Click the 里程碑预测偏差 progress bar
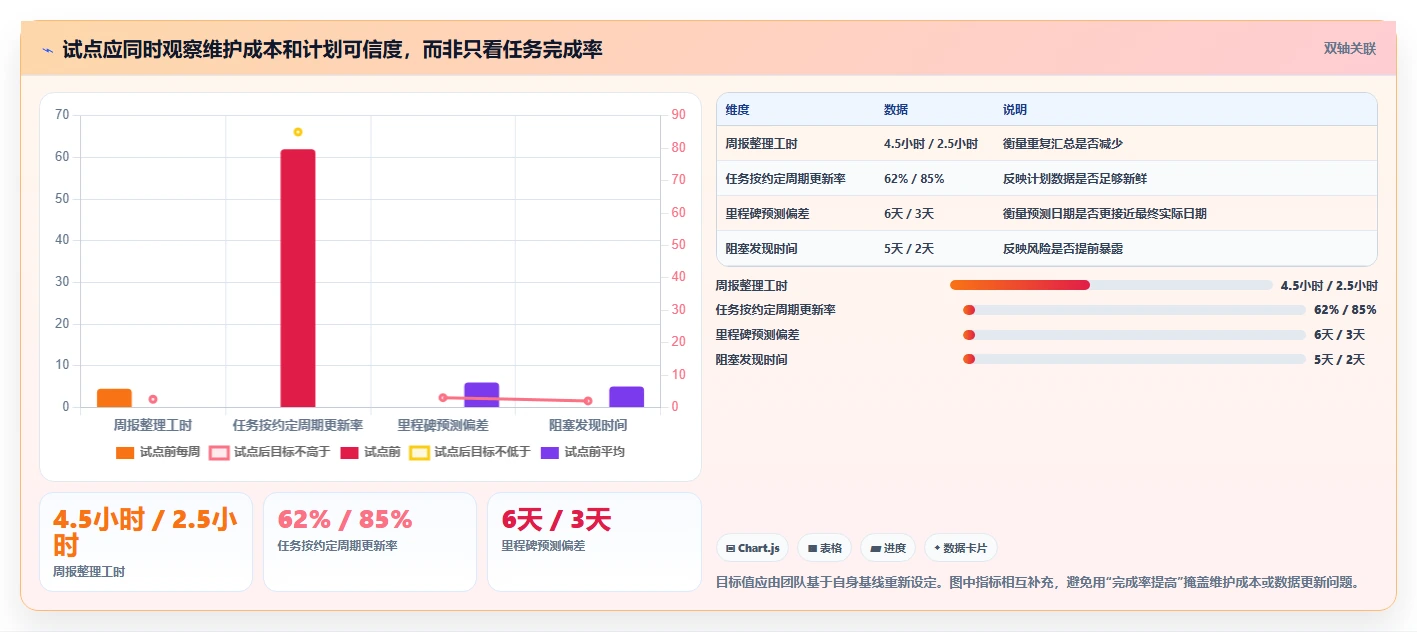 1134,335
